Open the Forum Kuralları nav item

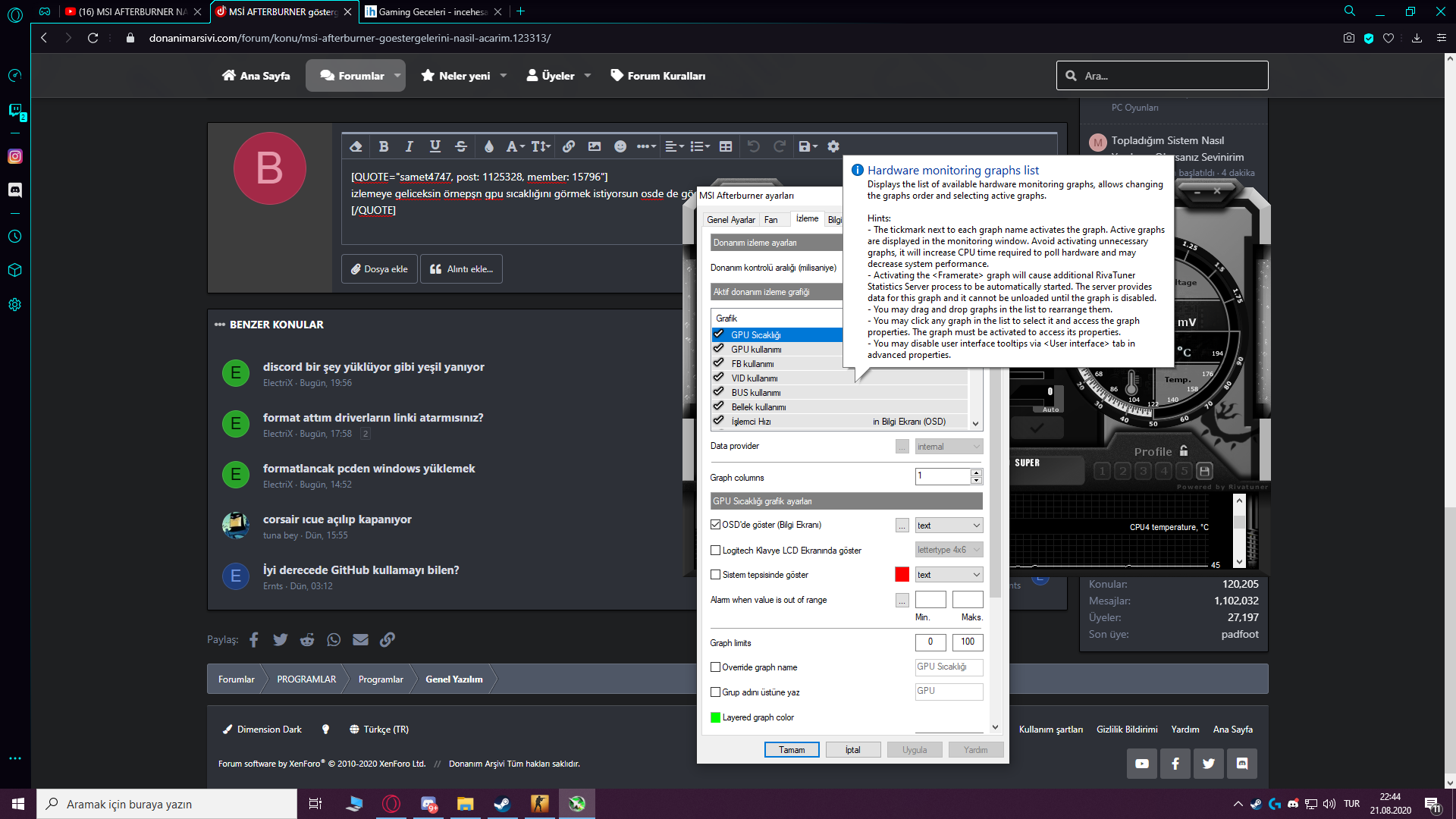point(658,76)
